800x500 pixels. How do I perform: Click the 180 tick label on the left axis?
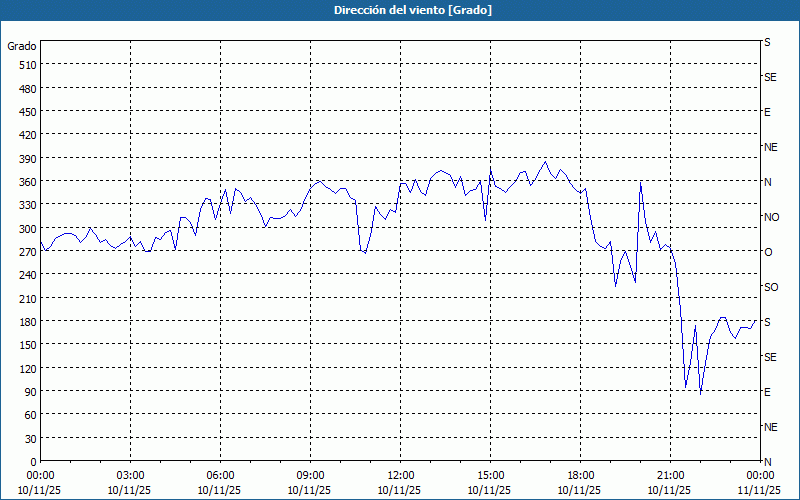point(27,322)
